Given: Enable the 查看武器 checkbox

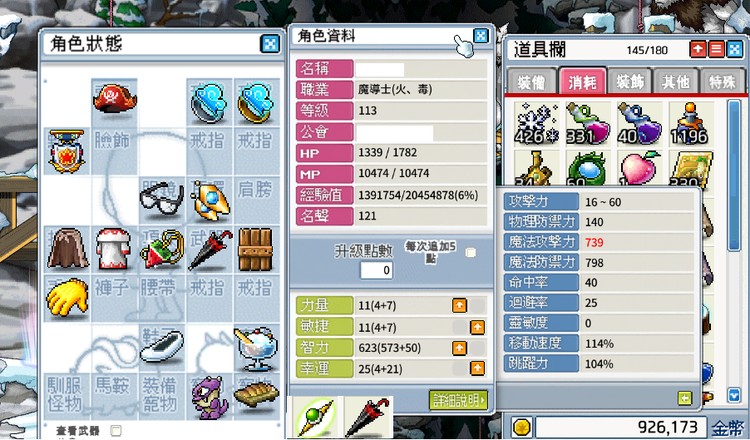Looking at the screenshot, I should pos(116,430).
